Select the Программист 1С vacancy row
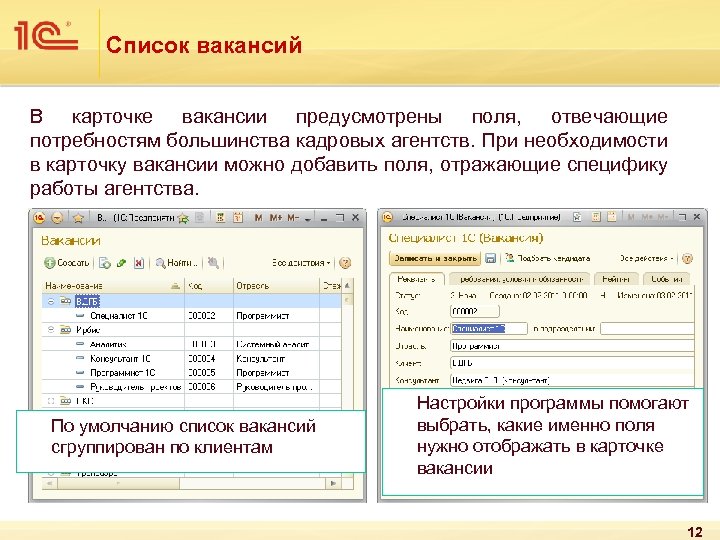This screenshot has height=540, width=720. point(191,373)
